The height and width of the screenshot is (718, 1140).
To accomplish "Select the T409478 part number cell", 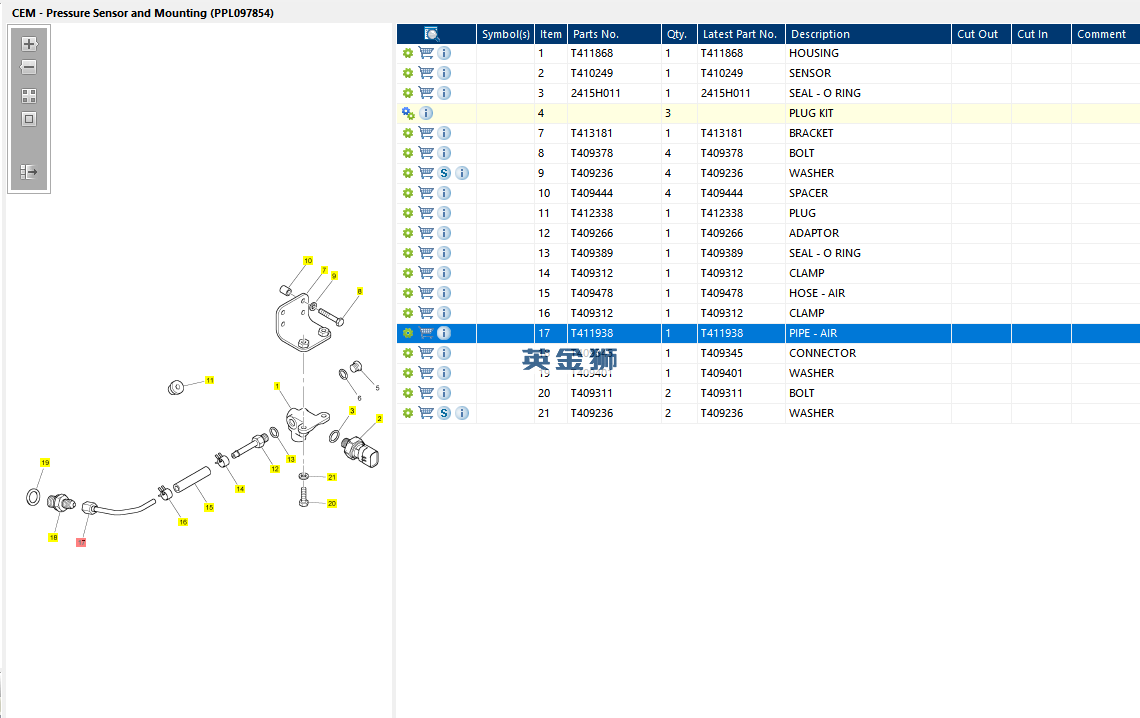I will pyautogui.click(x=614, y=293).
